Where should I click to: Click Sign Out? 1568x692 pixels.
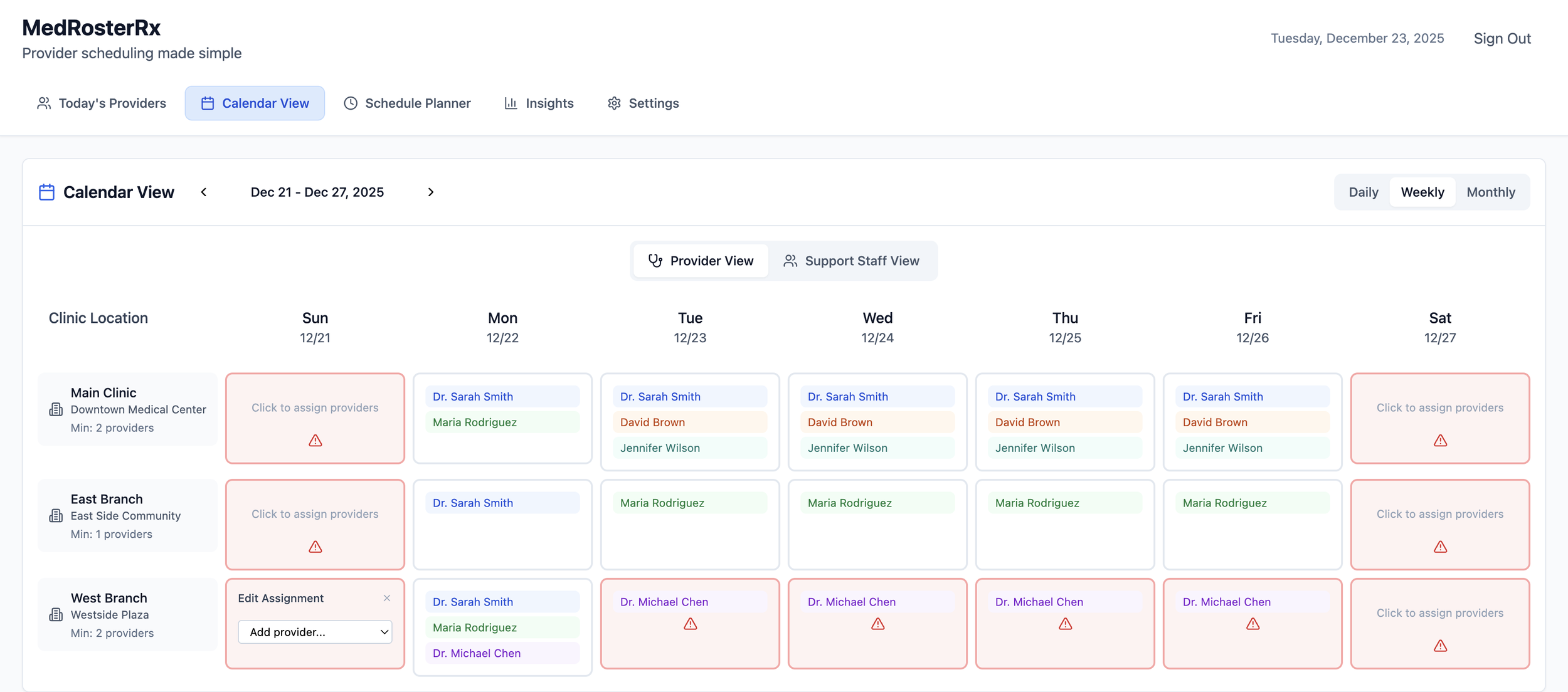click(x=1502, y=38)
